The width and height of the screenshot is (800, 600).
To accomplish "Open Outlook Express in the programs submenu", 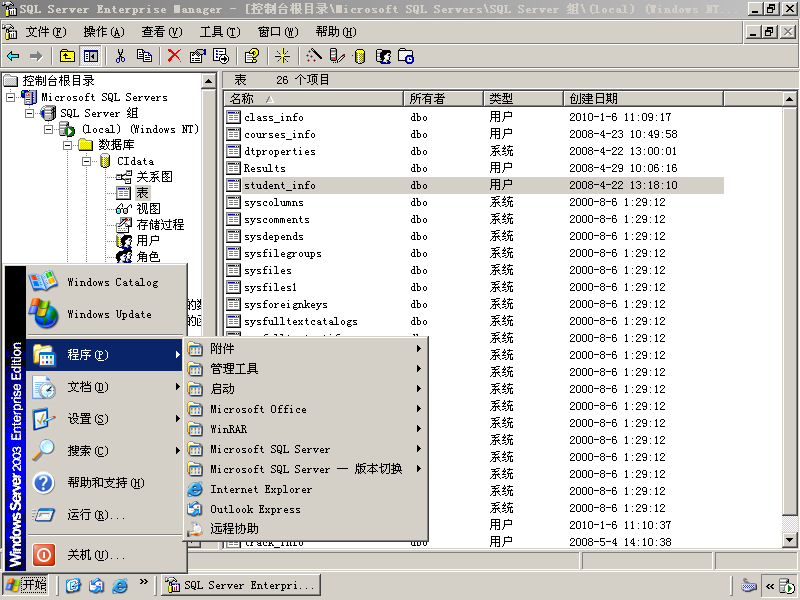I will (306, 509).
